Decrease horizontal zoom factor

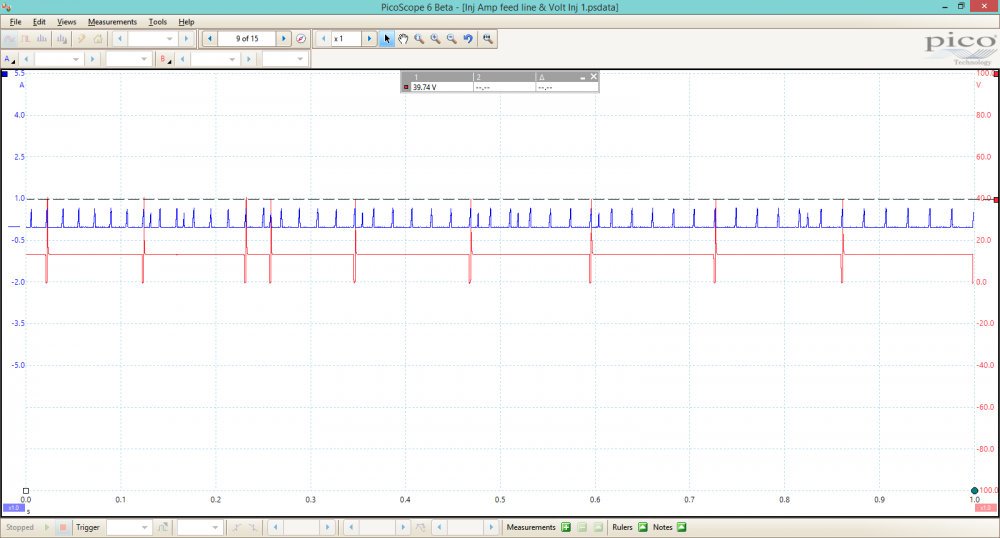[x=323, y=39]
